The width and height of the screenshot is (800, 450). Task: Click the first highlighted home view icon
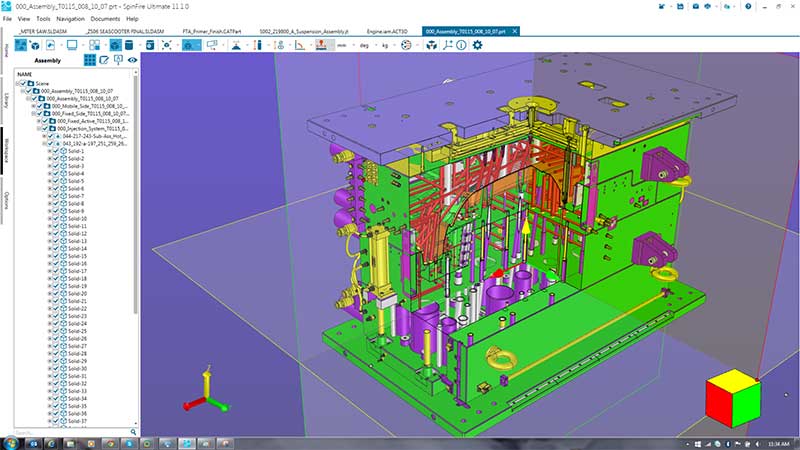click(x=20, y=45)
